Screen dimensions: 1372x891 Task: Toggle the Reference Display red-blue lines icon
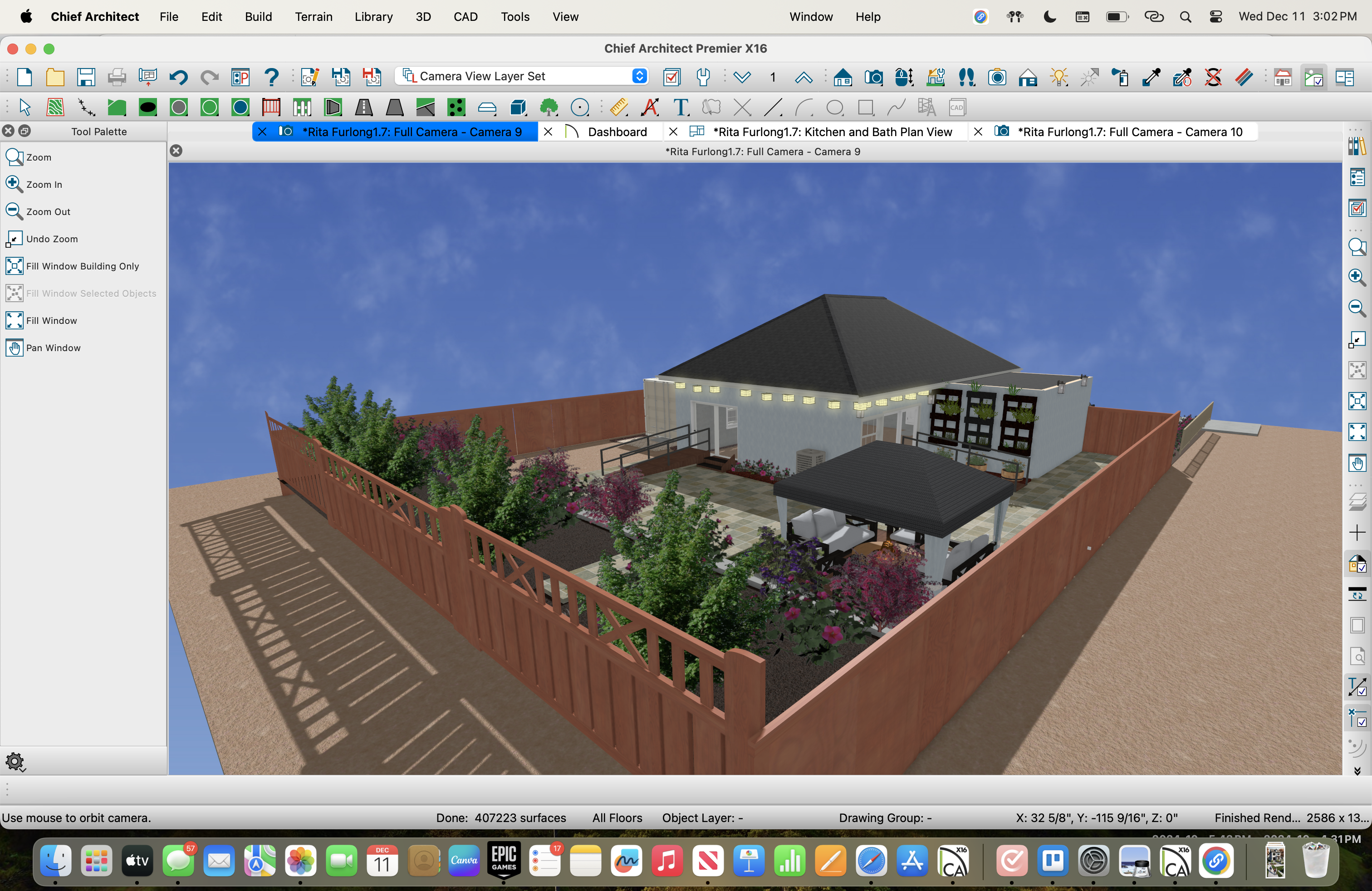click(x=1244, y=77)
